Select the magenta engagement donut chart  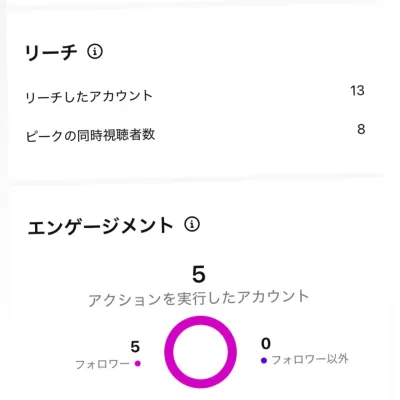(200, 352)
